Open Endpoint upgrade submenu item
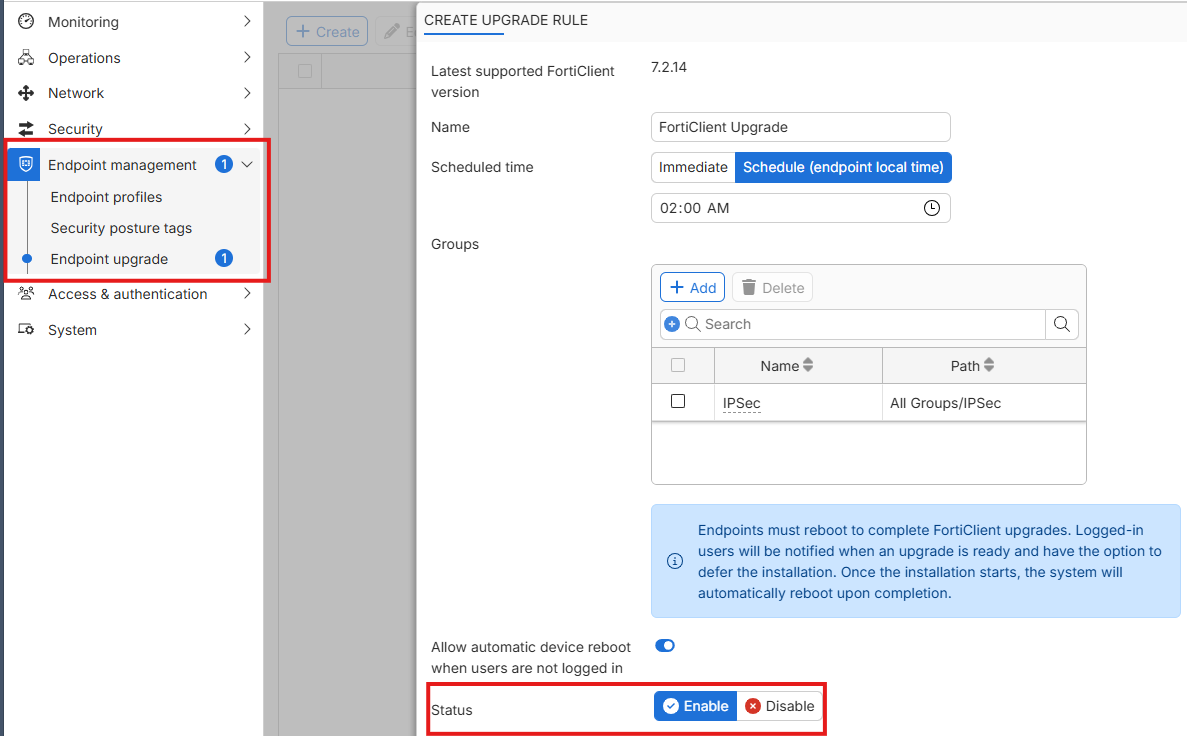This screenshot has width=1187, height=736. coord(109,259)
